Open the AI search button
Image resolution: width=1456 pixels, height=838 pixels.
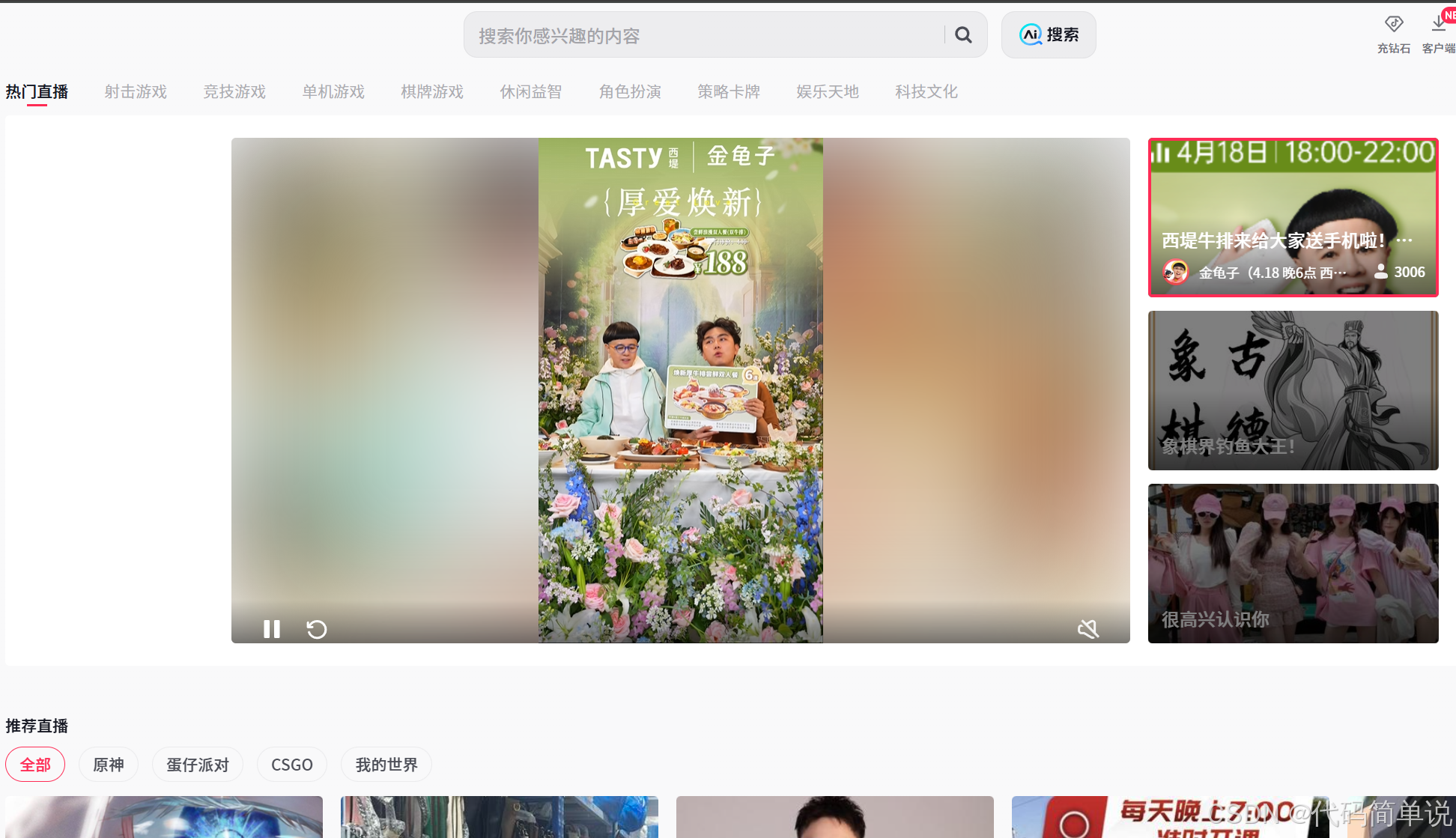click(x=1049, y=34)
